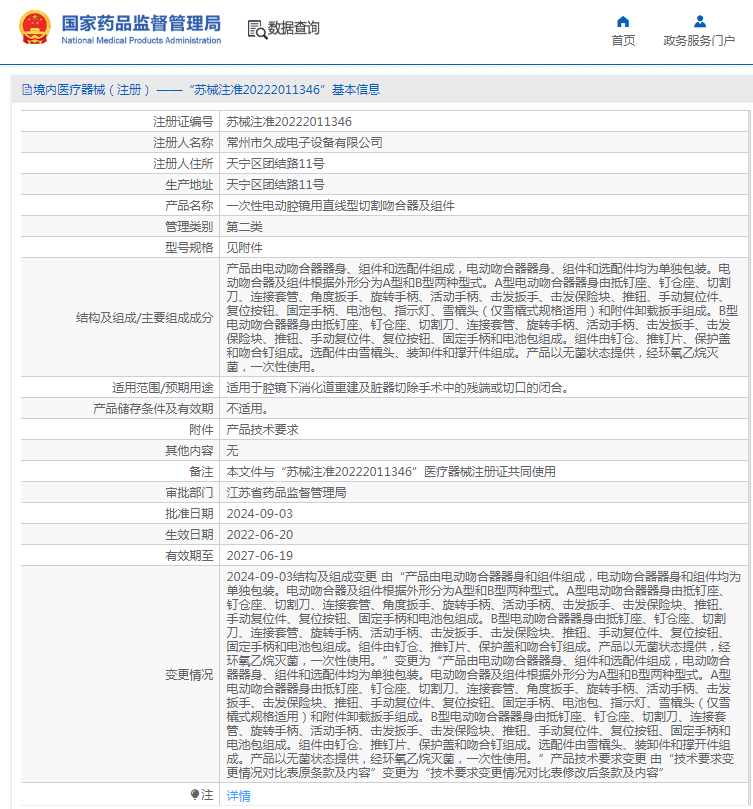Viewport: 753px width, 809px height.
Task: Click the 生产地址 value 天宁区团结路11号
Action: (276, 185)
